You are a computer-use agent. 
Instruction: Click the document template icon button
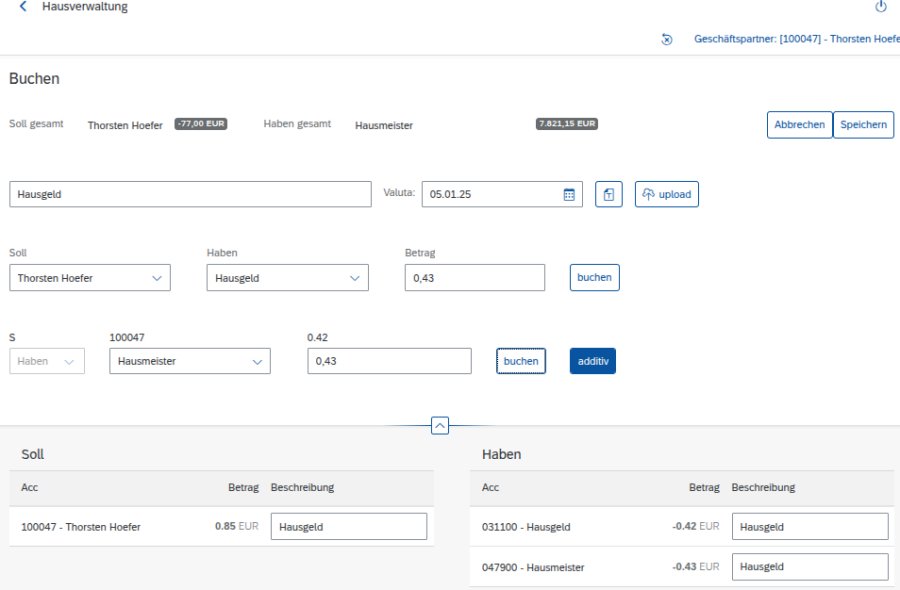[609, 194]
